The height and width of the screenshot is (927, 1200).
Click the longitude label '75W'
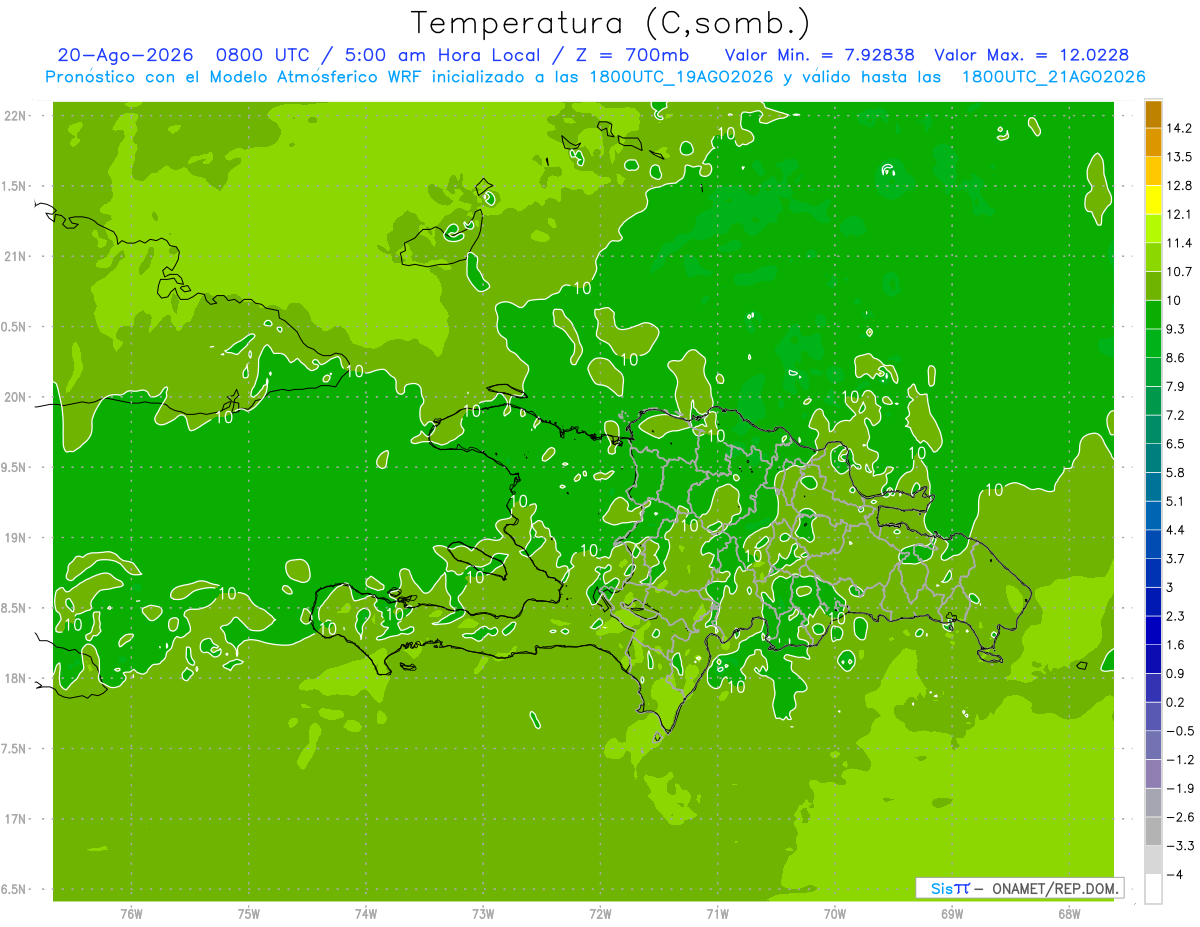coord(249,915)
